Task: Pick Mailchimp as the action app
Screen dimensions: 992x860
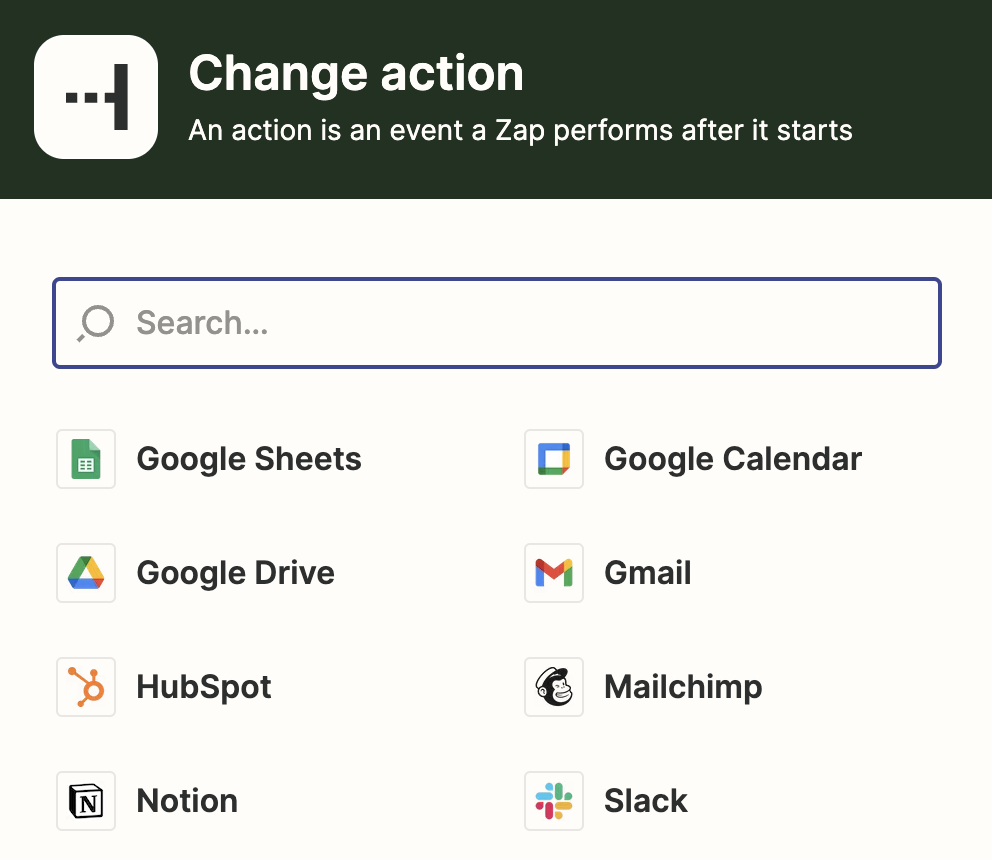Action: [683, 686]
